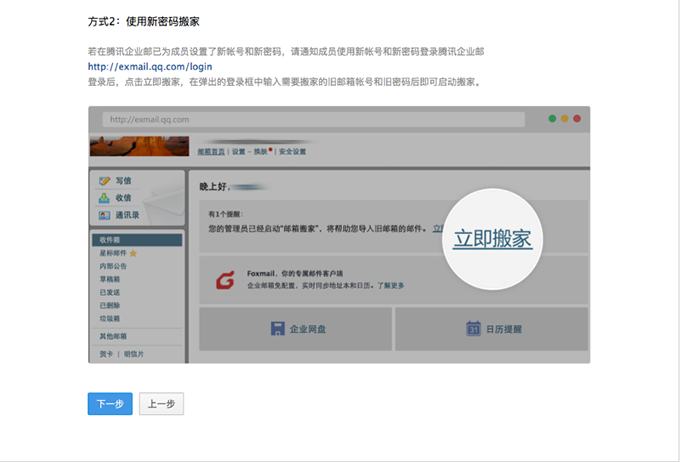680x462 pixels.
Task: Click the star icon beside 星标邮件
Action: pyautogui.click(x=133, y=254)
